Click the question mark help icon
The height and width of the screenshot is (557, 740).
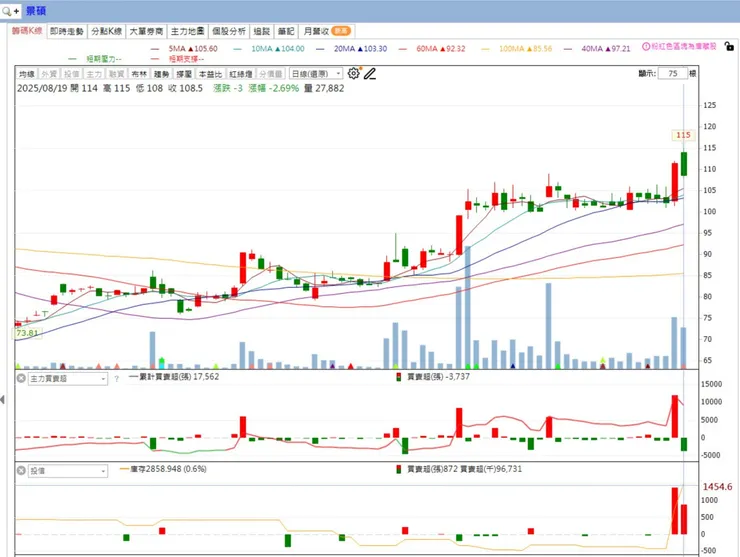pos(116,379)
